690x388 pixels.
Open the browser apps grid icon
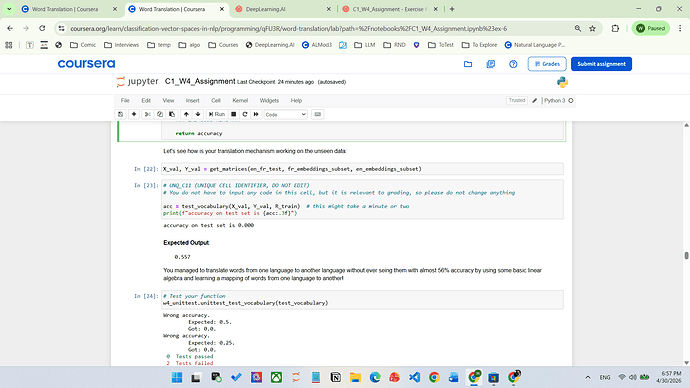click(9, 45)
